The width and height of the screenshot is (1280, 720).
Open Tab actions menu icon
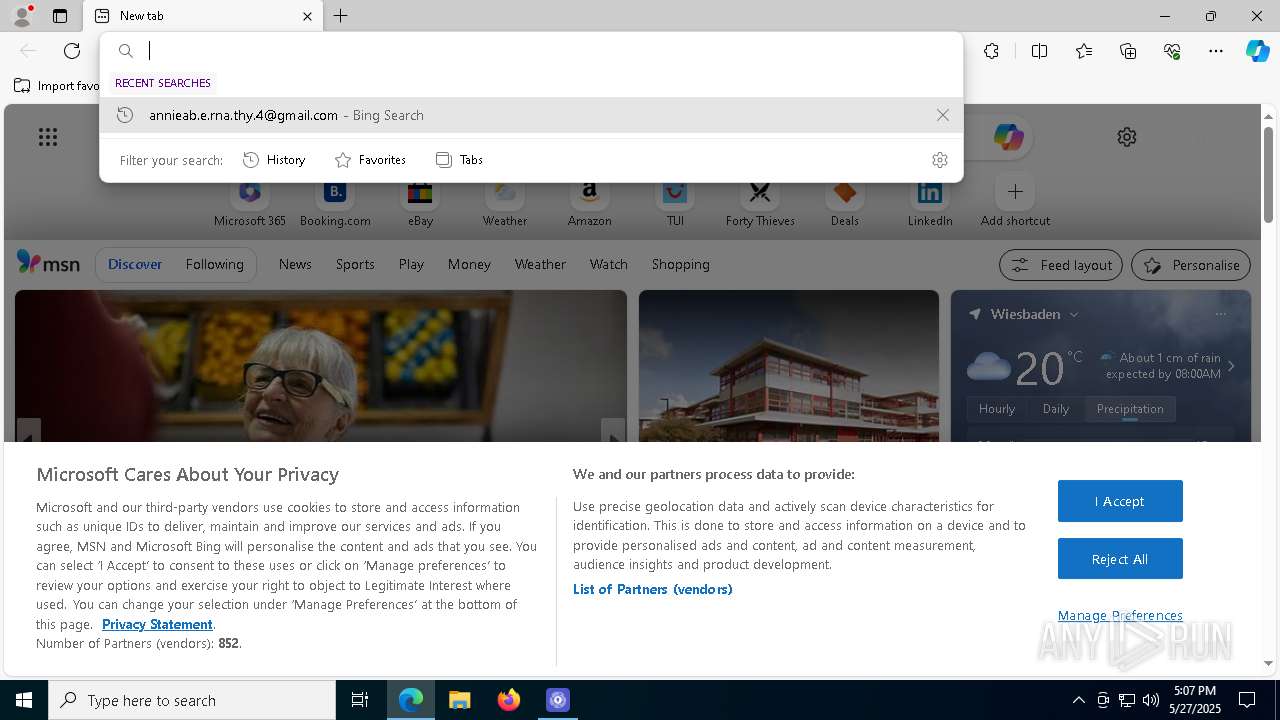pyautogui.click(x=60, y=16)
